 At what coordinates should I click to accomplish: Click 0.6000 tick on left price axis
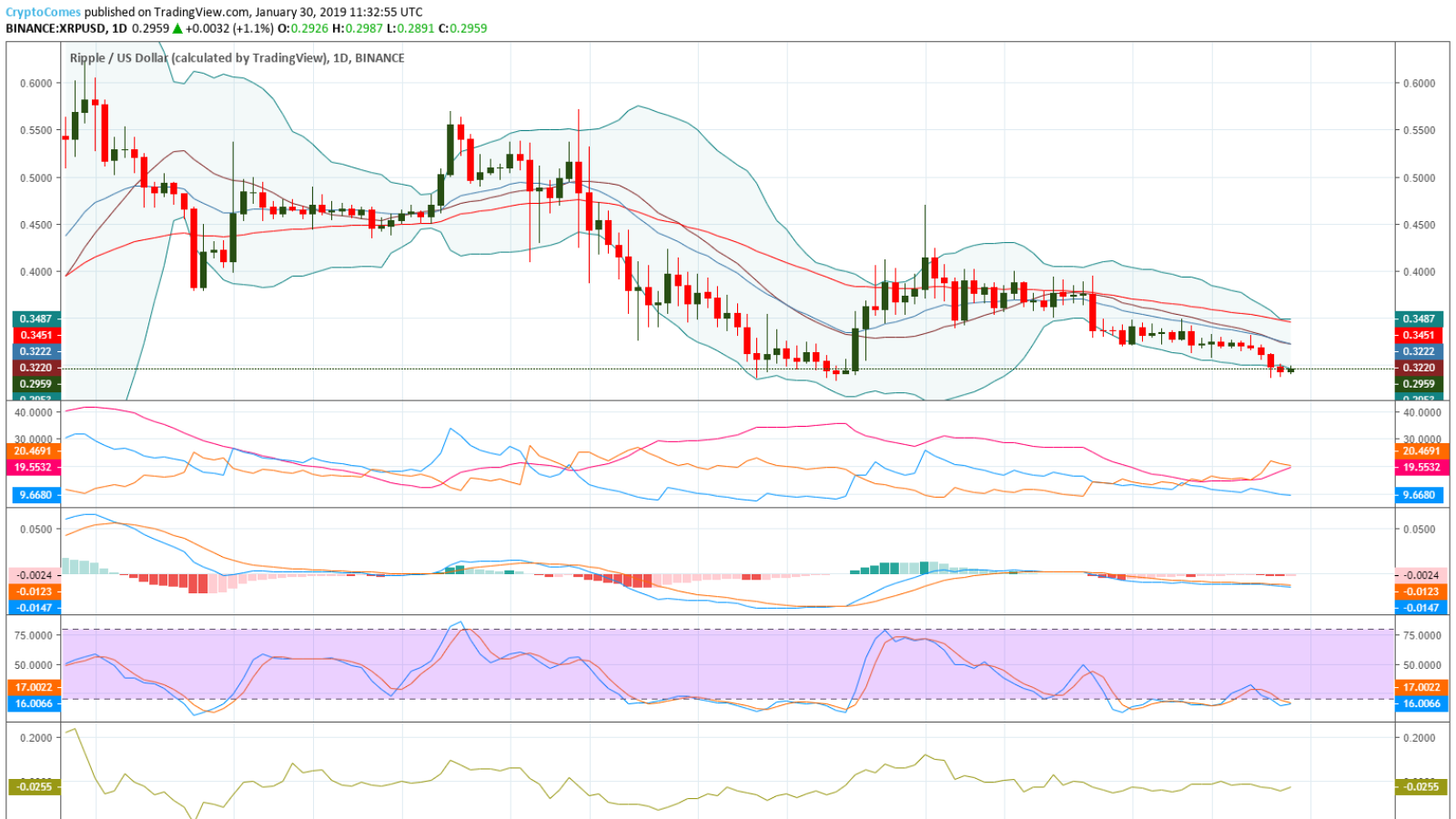coord(36,83)
